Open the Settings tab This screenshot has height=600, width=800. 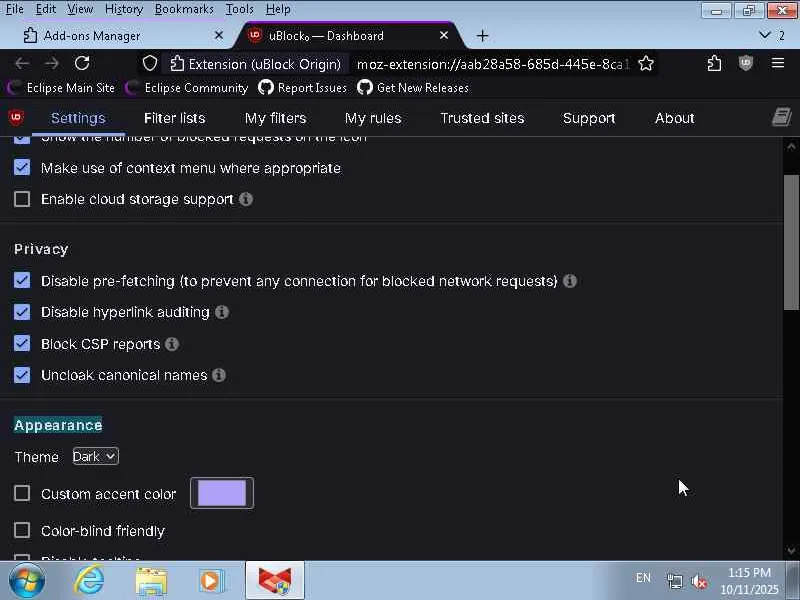[x=78, y=118]
